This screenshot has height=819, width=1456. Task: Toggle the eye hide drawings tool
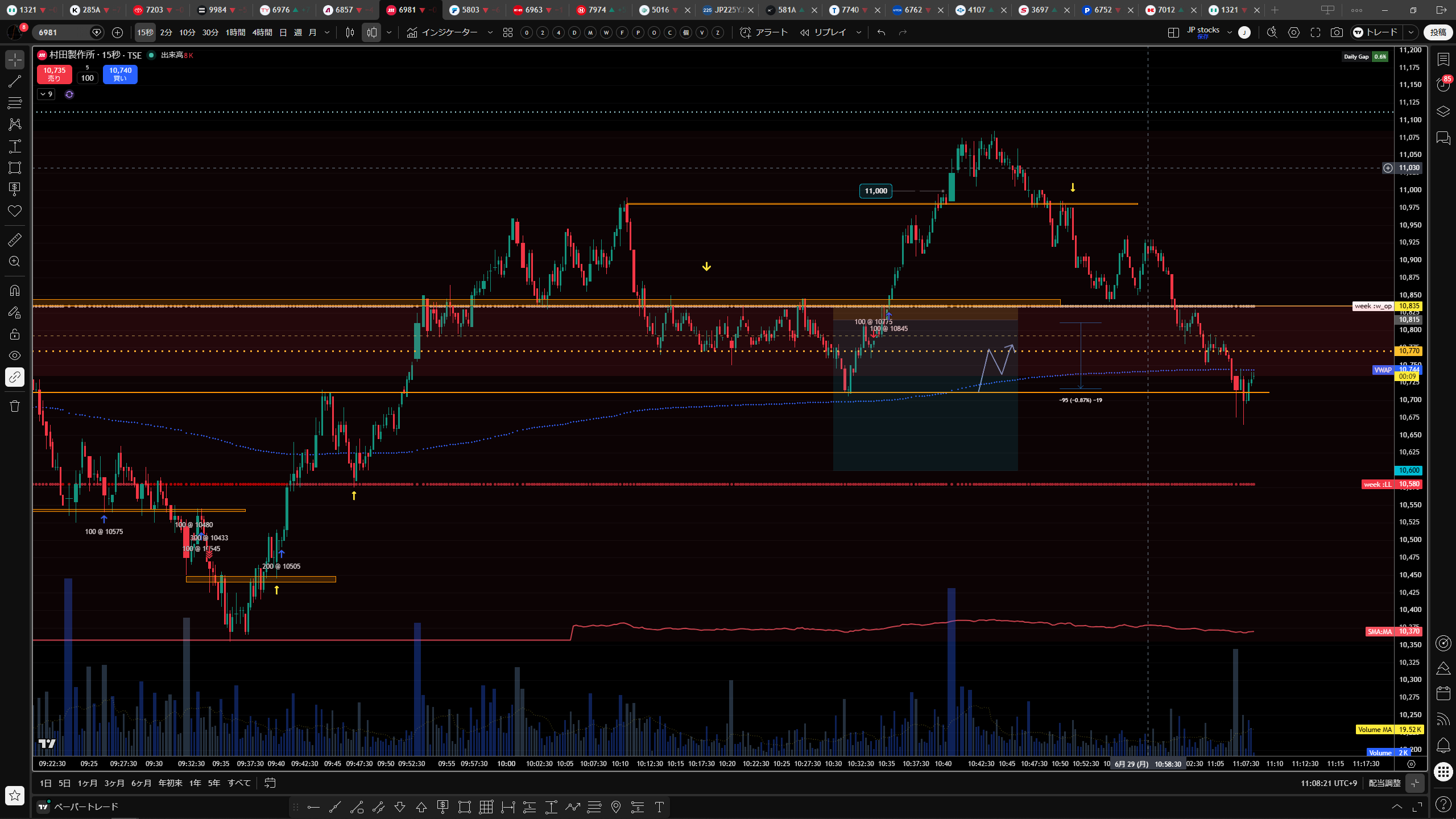(15, 355)
